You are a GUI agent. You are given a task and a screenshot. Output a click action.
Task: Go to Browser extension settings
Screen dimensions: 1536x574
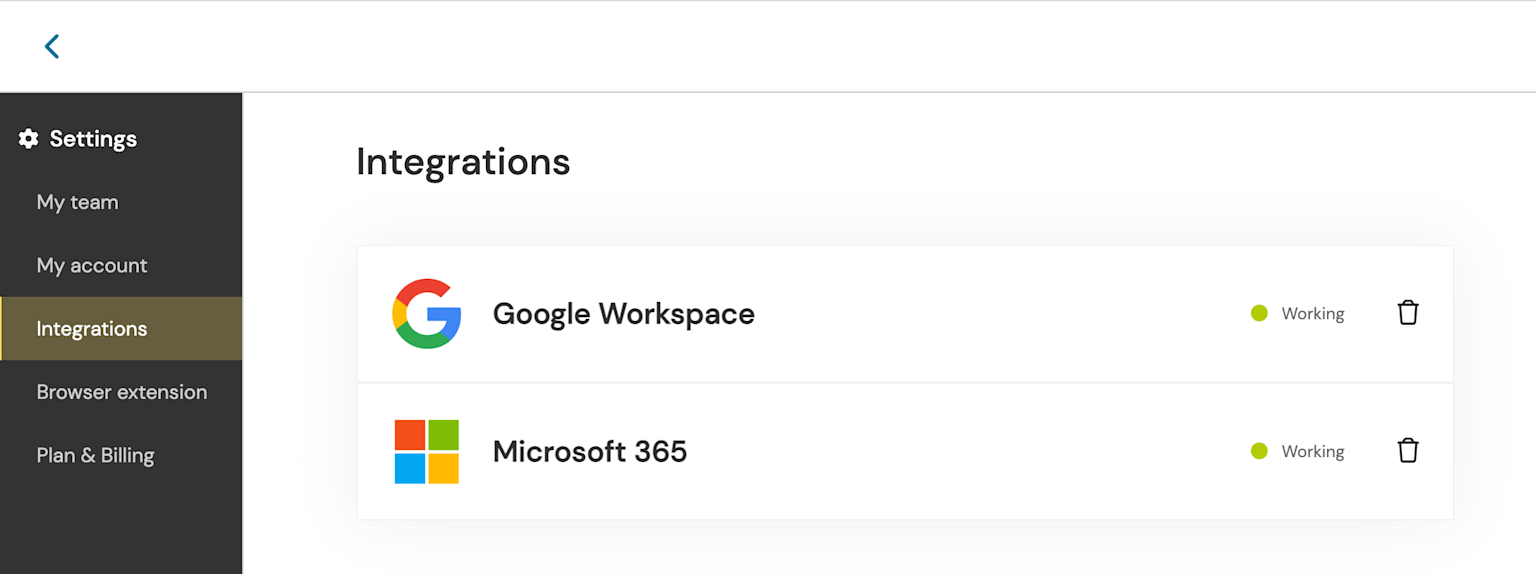[x=122, y=392]
